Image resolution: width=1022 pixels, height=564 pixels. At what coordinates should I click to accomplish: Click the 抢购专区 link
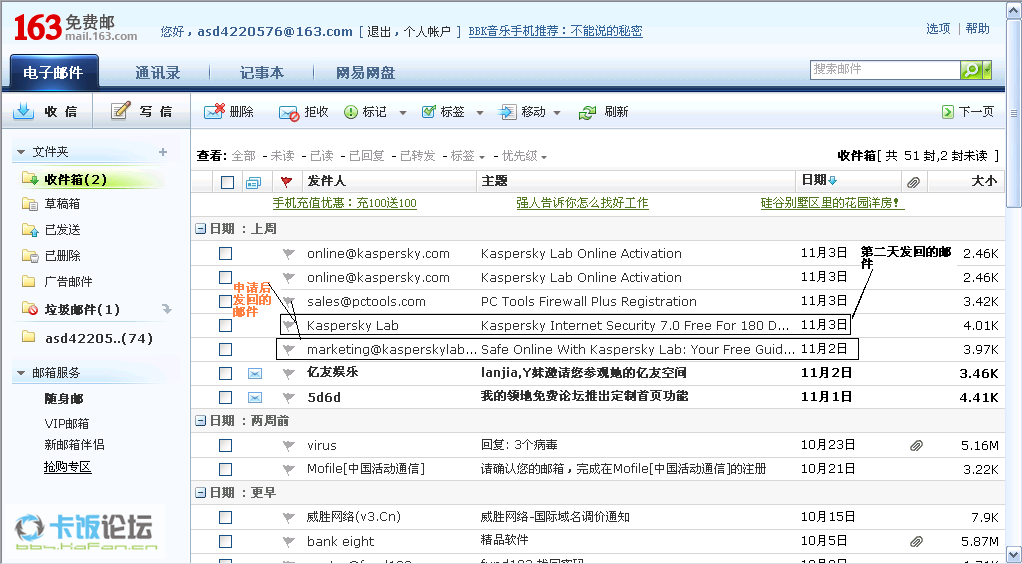(68, 467)
